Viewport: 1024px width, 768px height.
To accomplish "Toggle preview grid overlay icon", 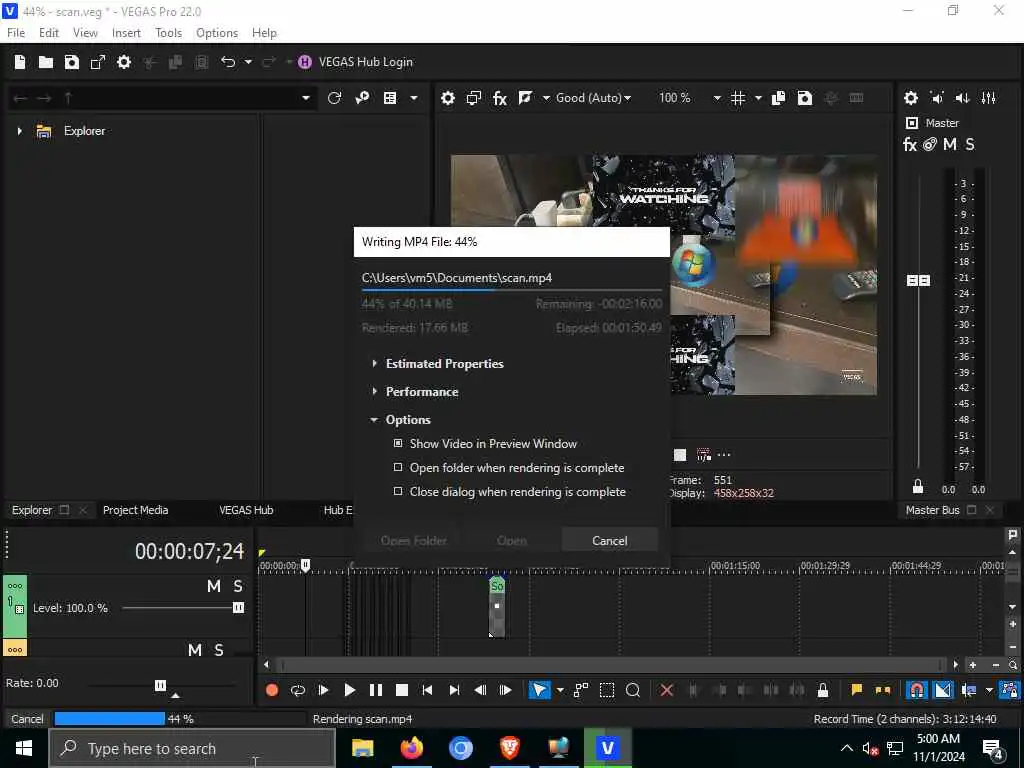I will coord(738,98).
